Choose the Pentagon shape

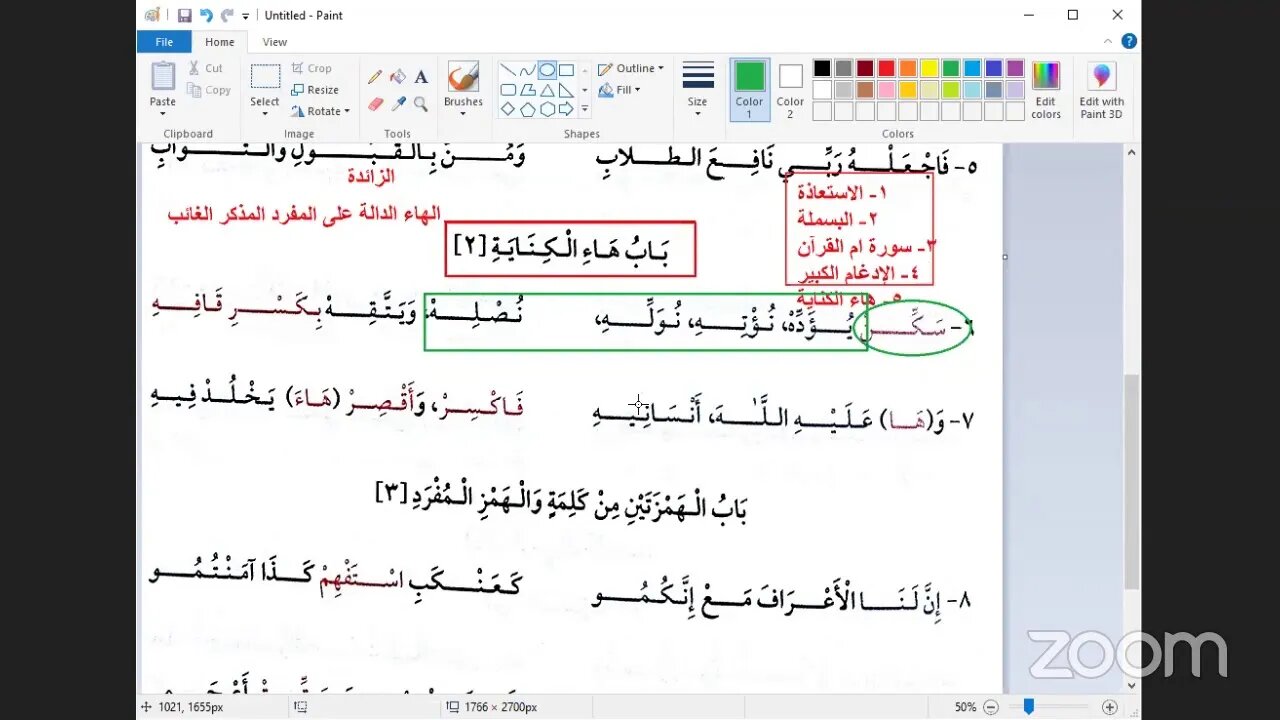[527, 109]
